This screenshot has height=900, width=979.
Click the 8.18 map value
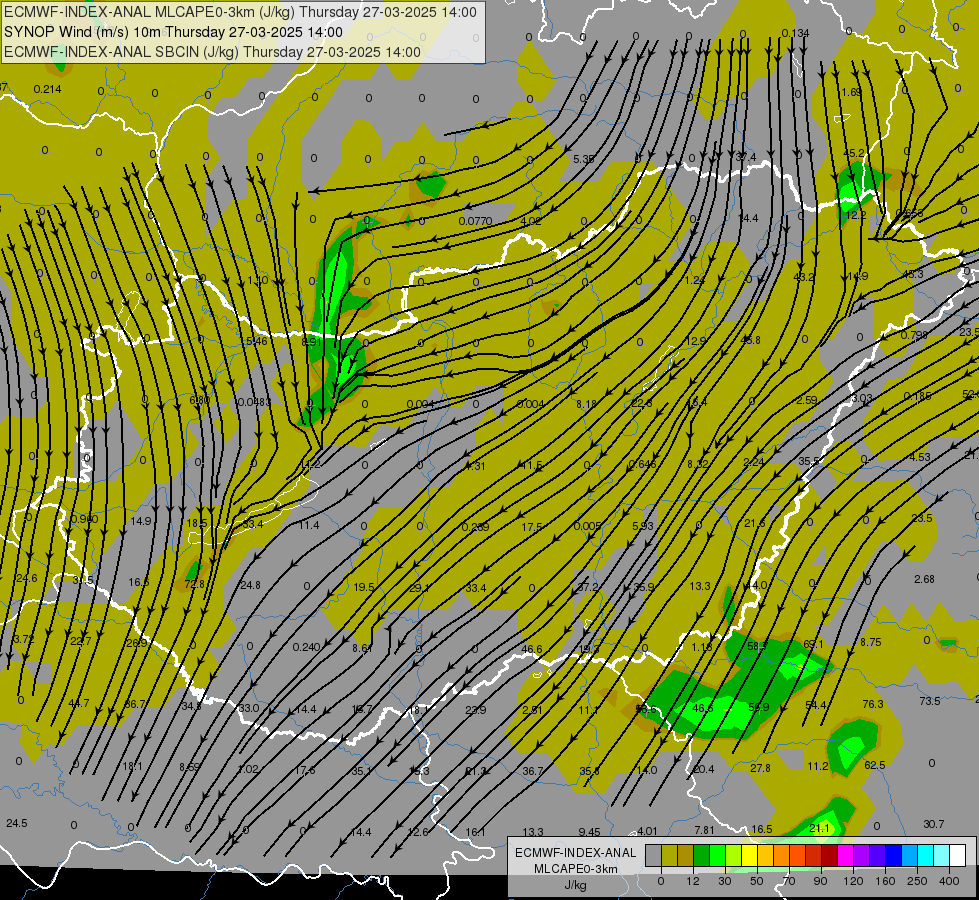click(586, 405)
